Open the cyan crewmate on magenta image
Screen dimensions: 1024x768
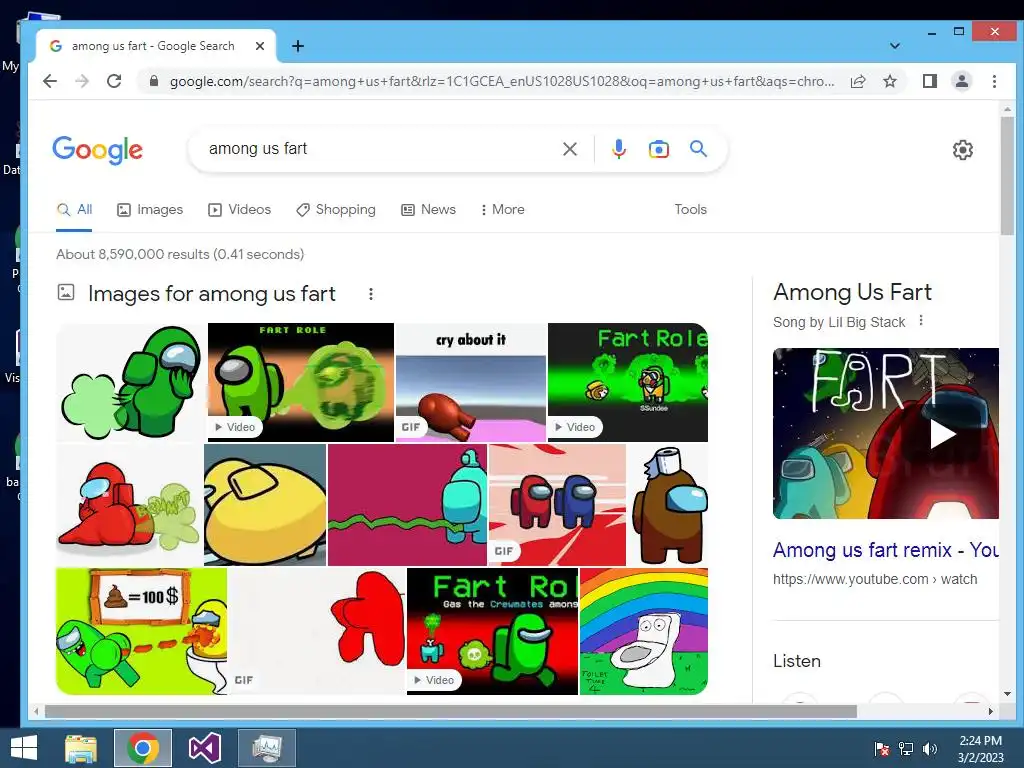pyautogui.click(x=408, y=505)
